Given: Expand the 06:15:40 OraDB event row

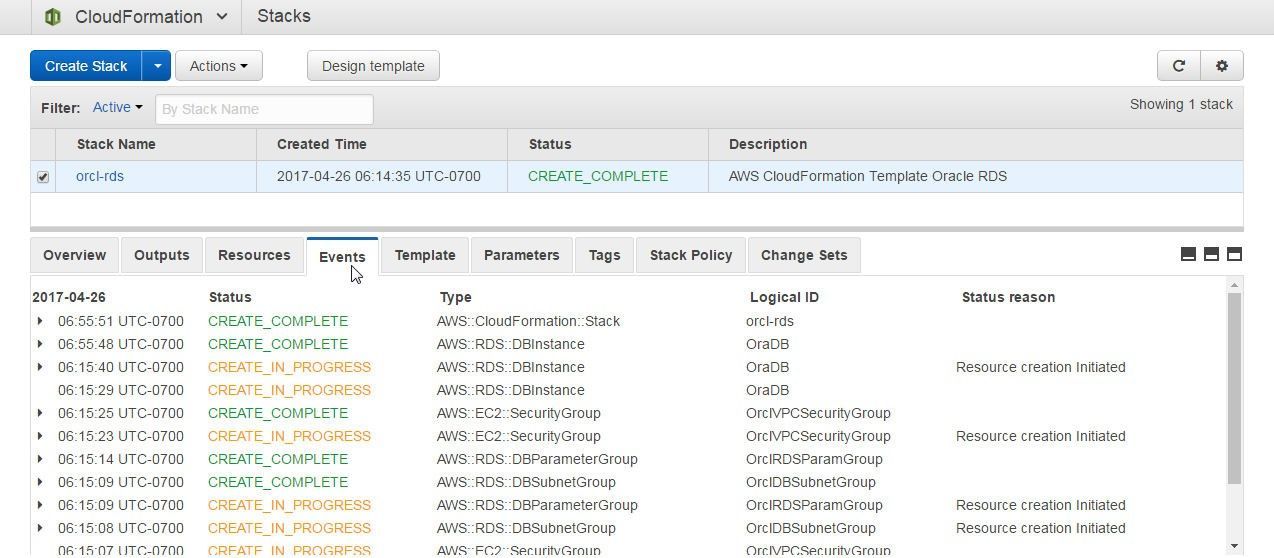Looking at the screenshot, I should click(40, 367).
